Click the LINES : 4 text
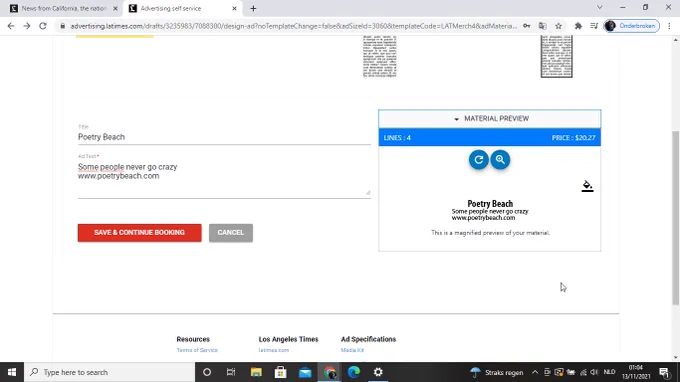 (397, 138)
